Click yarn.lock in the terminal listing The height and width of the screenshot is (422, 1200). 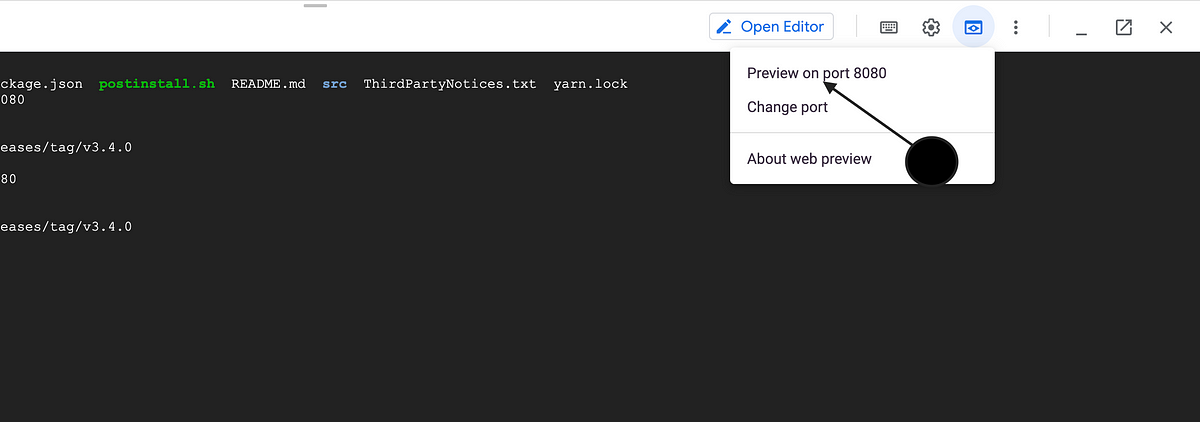point(591,84)
